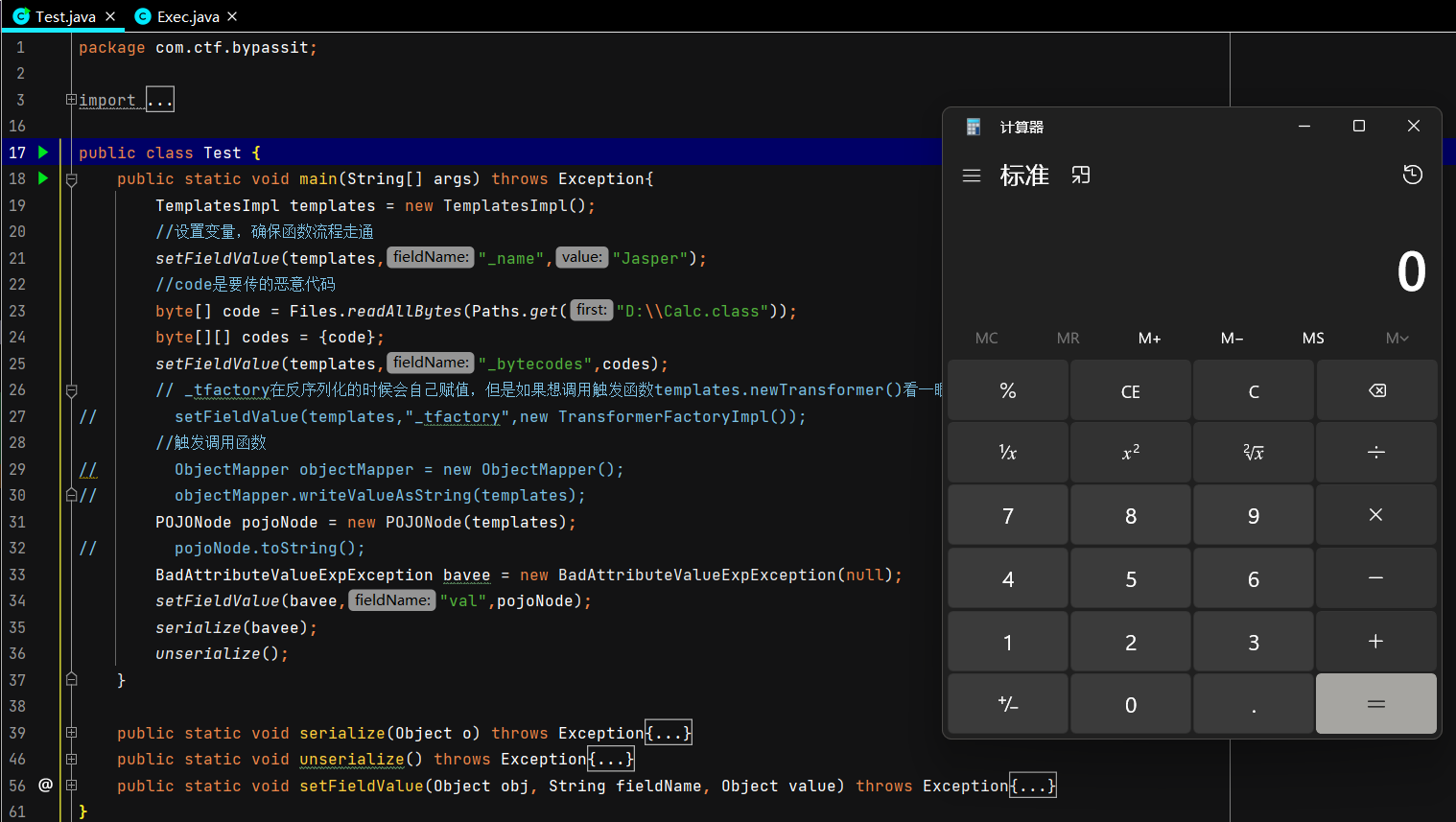1456x822 pixels.
Task: Click the reciprocal 1/x key
Action: [1008, 453]
